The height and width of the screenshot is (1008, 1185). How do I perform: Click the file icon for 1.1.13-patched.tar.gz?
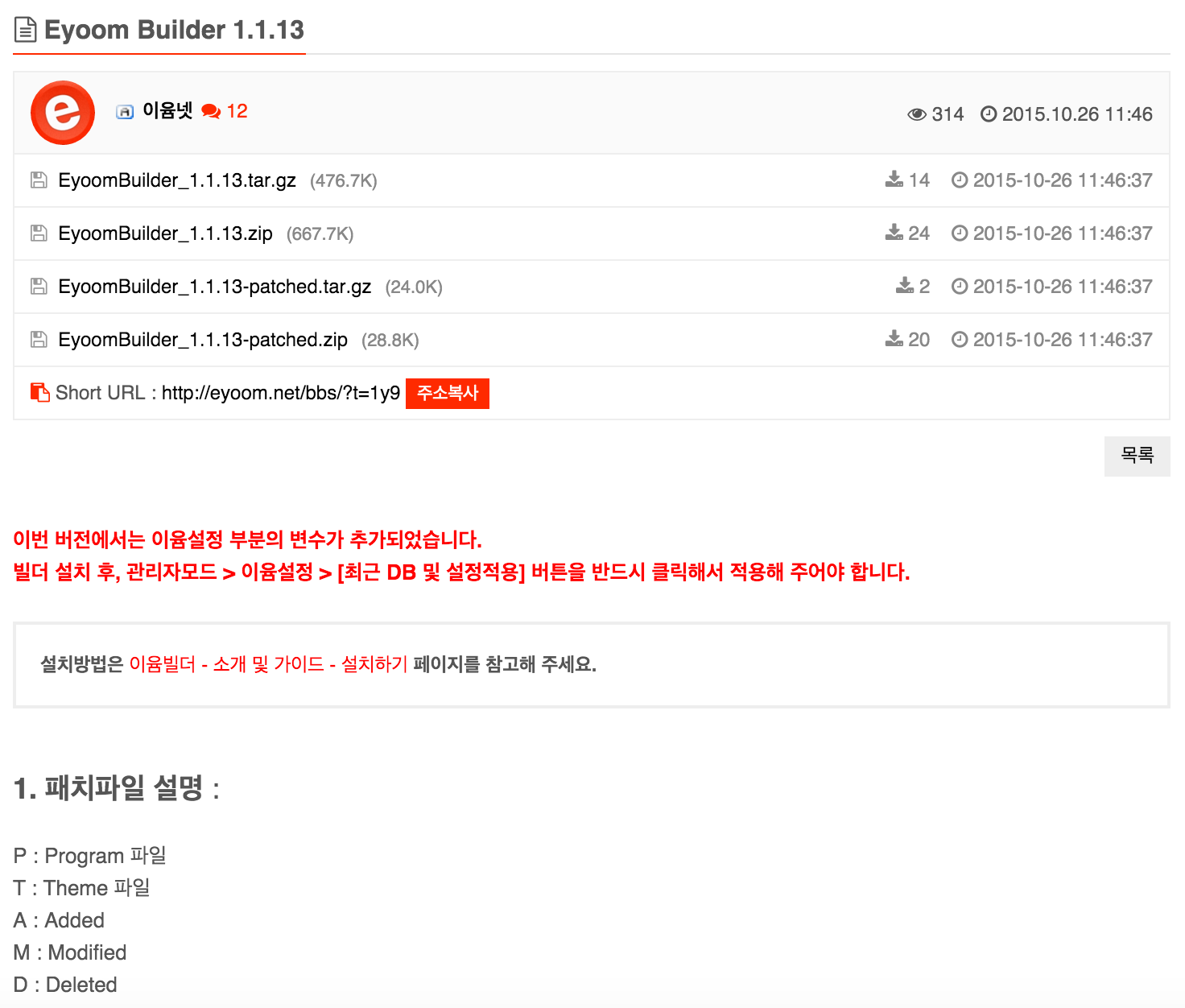point(39,287)
